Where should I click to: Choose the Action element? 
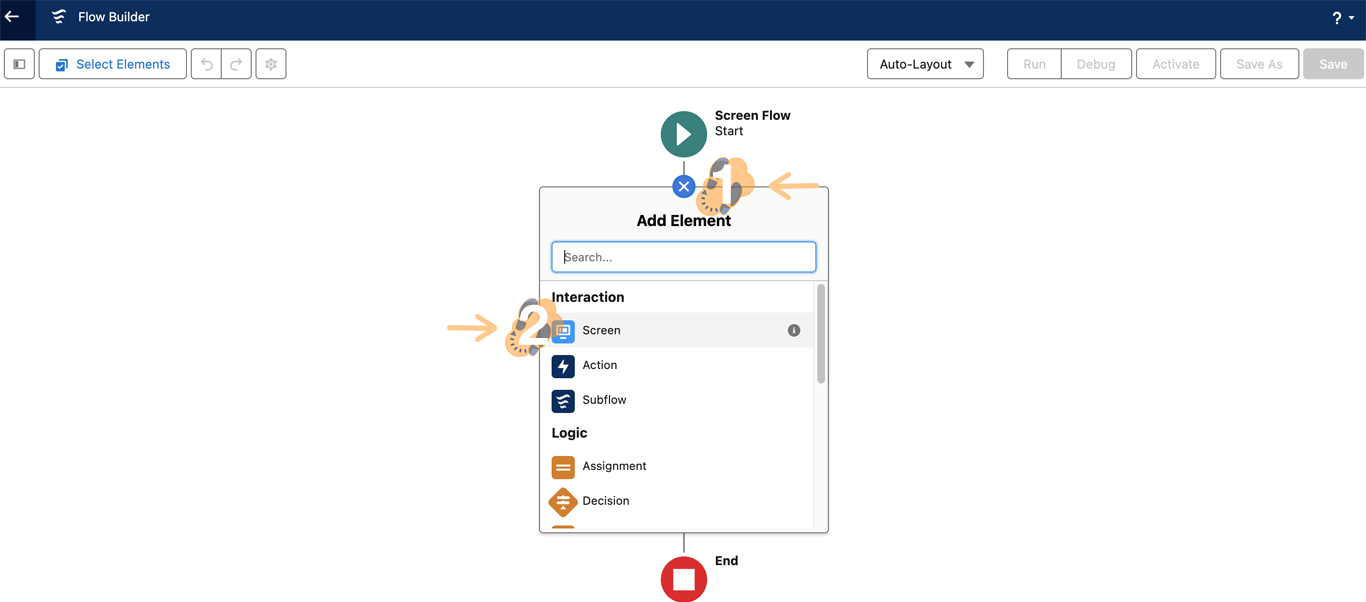[x=600, y=365]
